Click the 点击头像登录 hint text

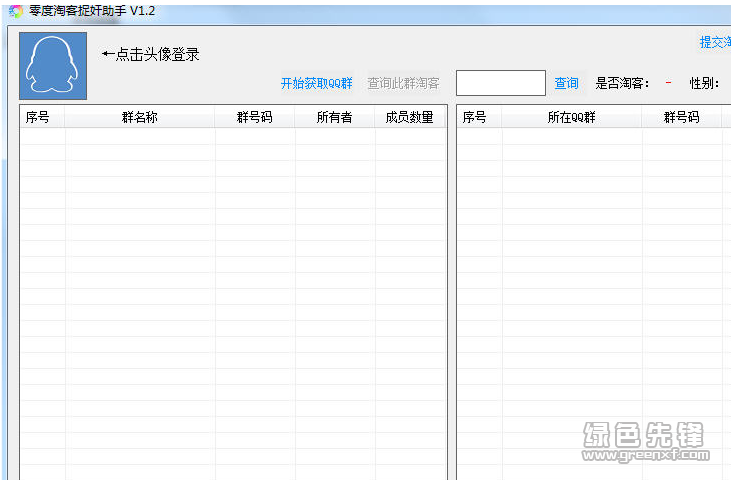tap(151, 54)
